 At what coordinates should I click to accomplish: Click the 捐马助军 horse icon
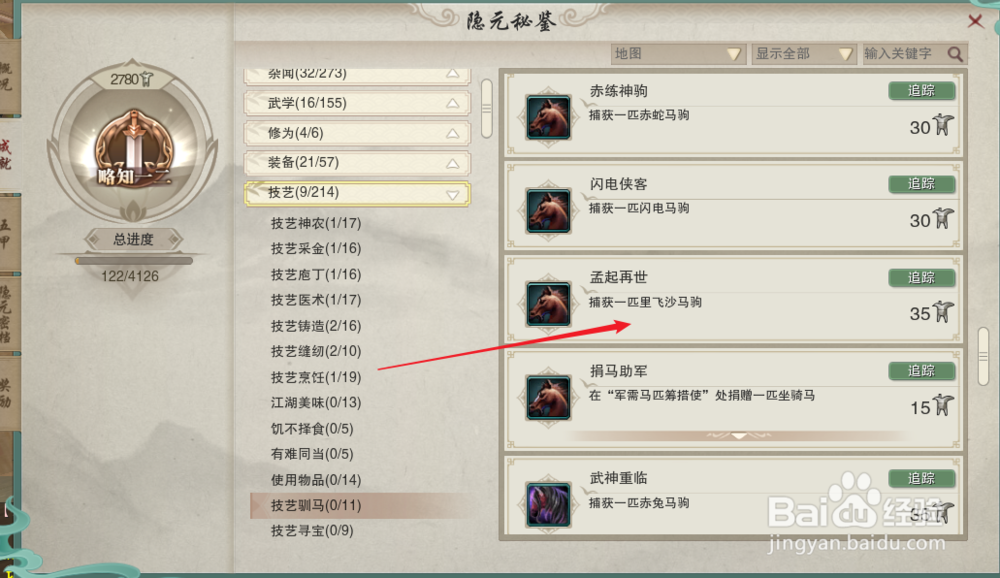[548, 397]
